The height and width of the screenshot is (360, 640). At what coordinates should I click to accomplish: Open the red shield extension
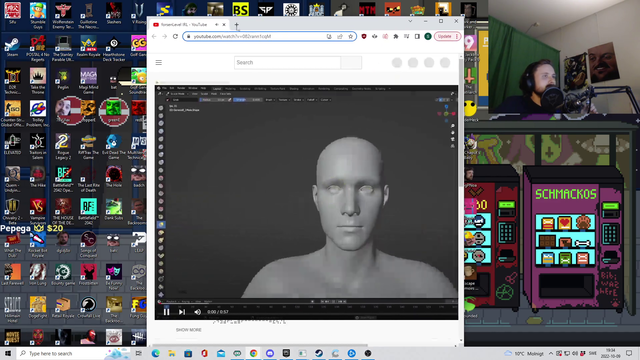(364, 36)
